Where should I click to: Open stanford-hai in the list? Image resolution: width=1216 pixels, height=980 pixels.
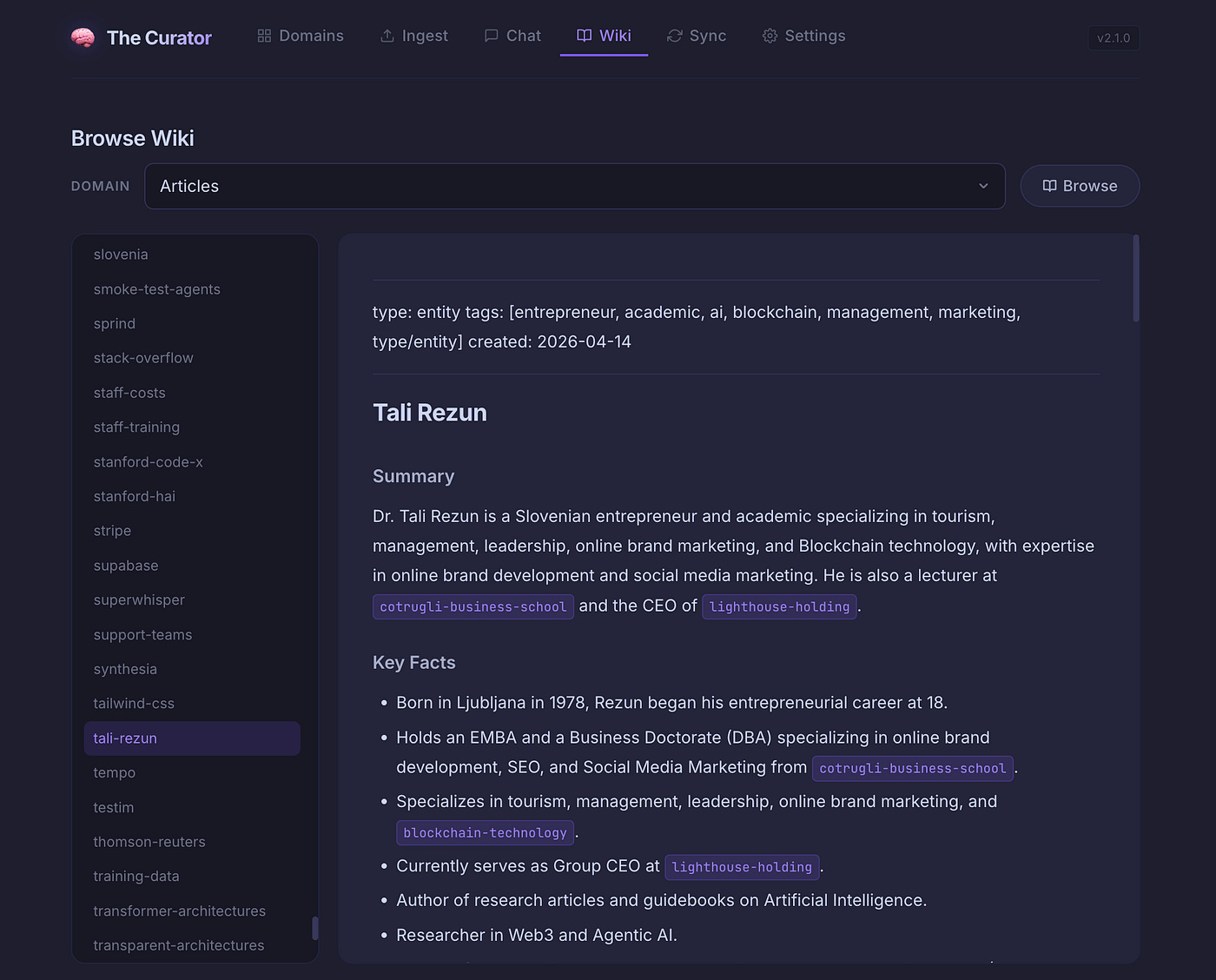click(x=192, y=496)
